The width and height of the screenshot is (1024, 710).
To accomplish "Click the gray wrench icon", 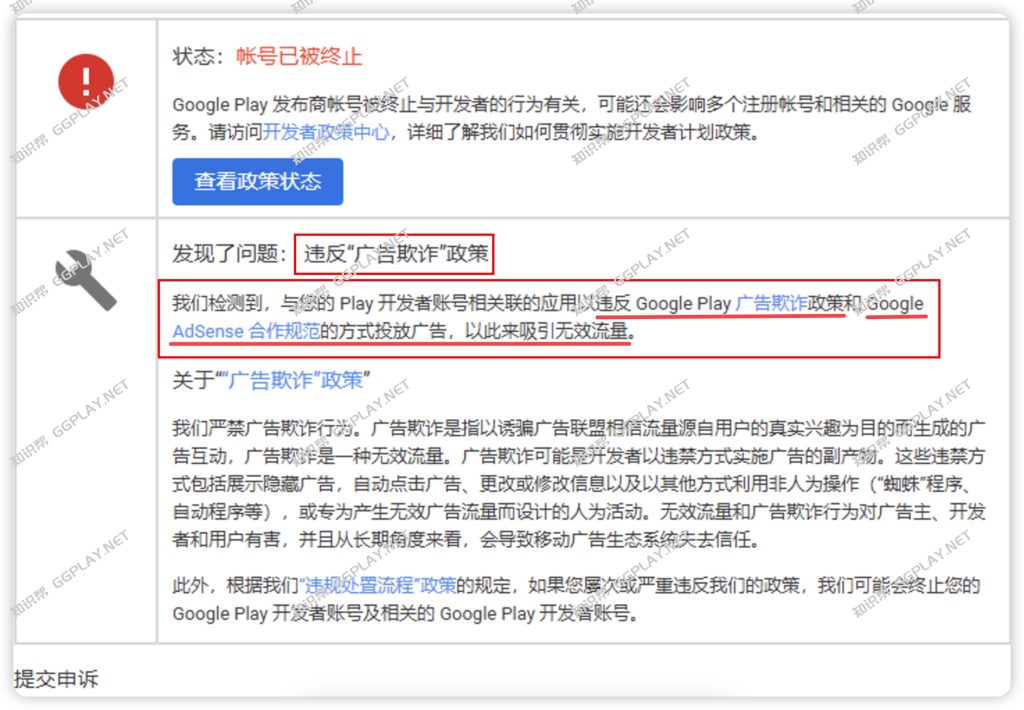I will point(86,280).
